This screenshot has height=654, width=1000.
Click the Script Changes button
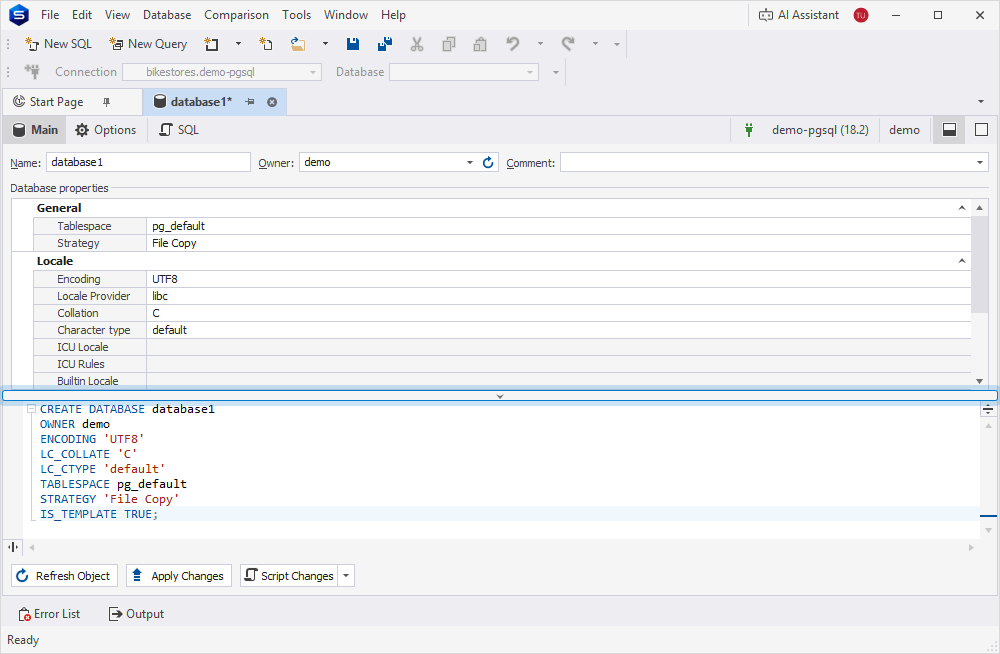[290, 576]
